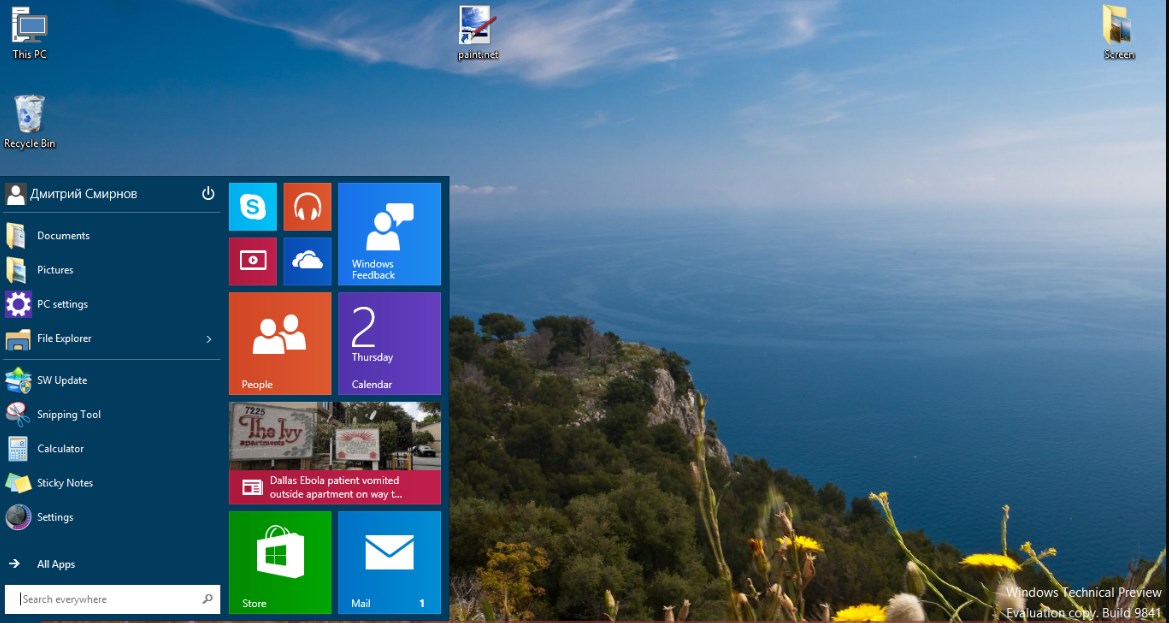Viewport: 1169px width, 623px height.
Task: Launch Snipping Tool from Start menu
Action: pyautogui.click(x=68, y=415)
